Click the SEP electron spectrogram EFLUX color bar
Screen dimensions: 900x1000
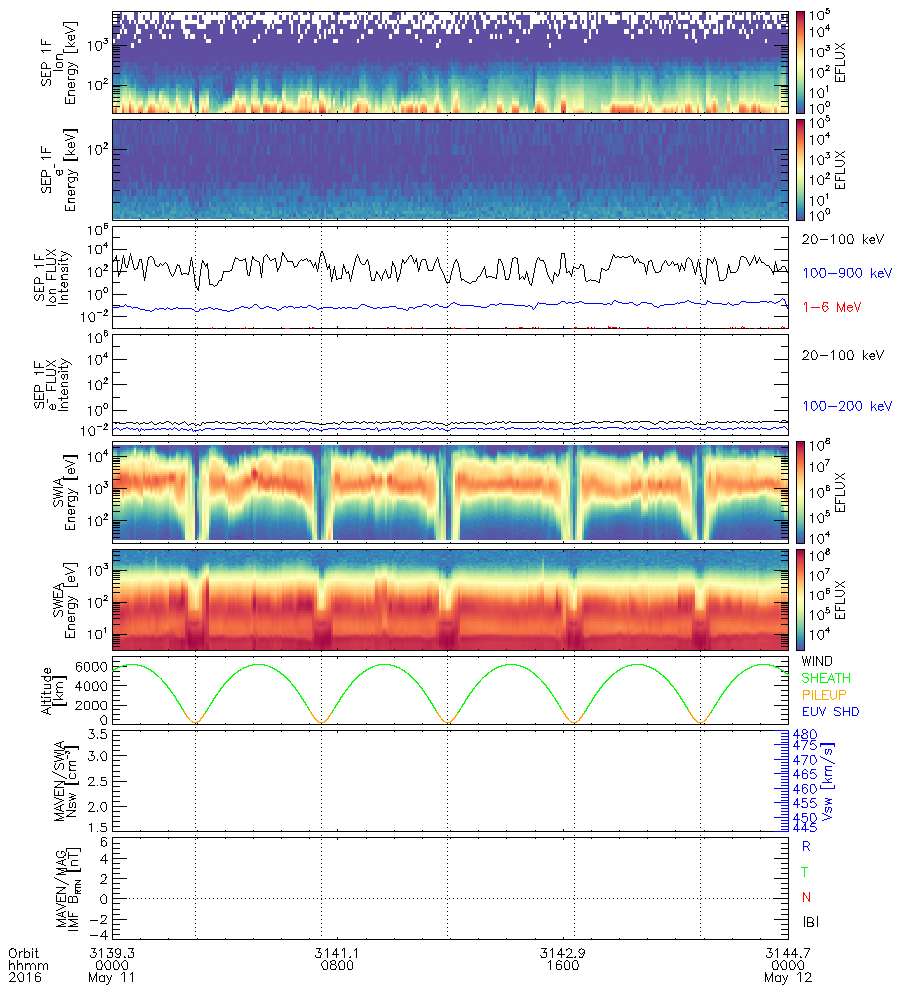pyautogui.click(x=802, y=169)
